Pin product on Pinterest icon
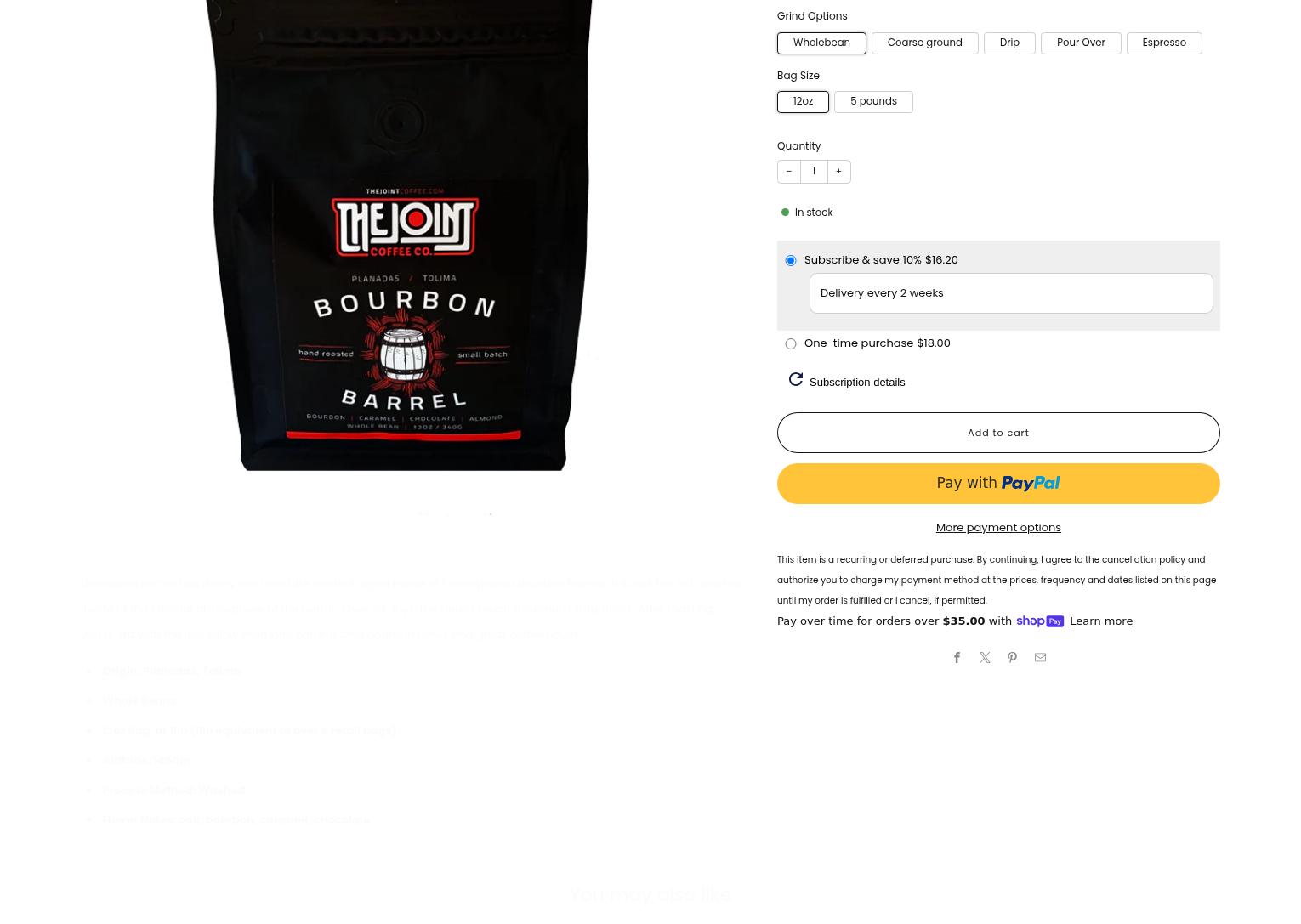The width and height of the screenshot is (1301, 924). (x=1012, y=658)
